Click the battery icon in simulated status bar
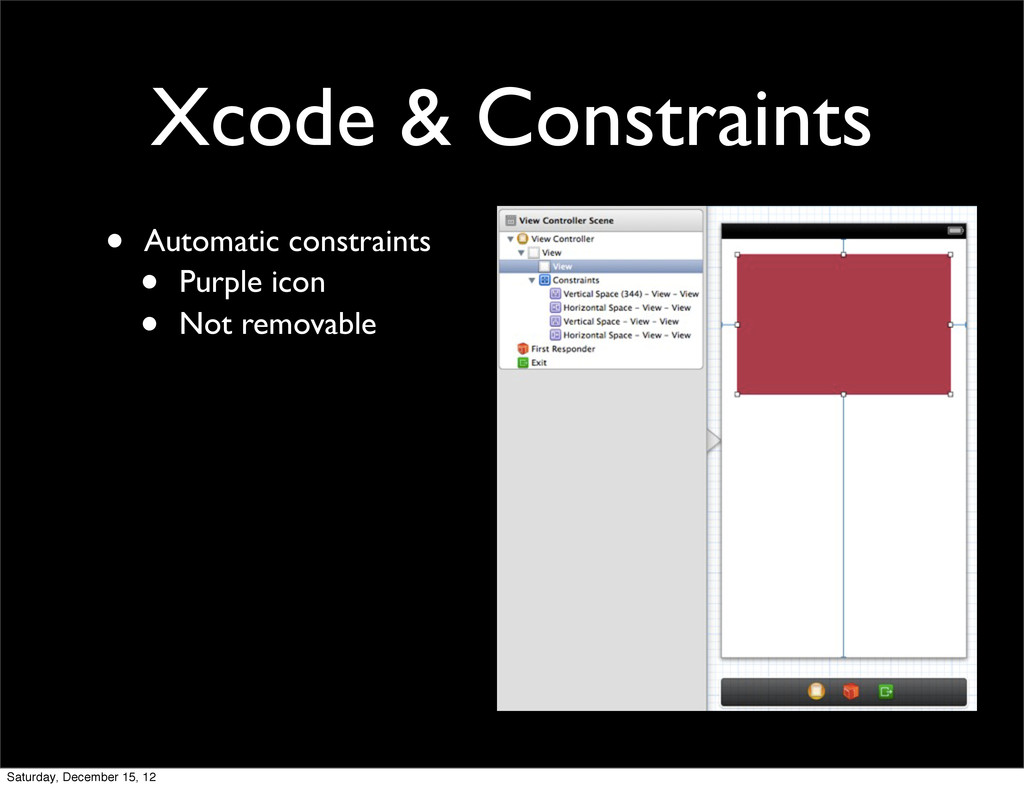Viewport: 1024px width, 788px height. point(955,230)
